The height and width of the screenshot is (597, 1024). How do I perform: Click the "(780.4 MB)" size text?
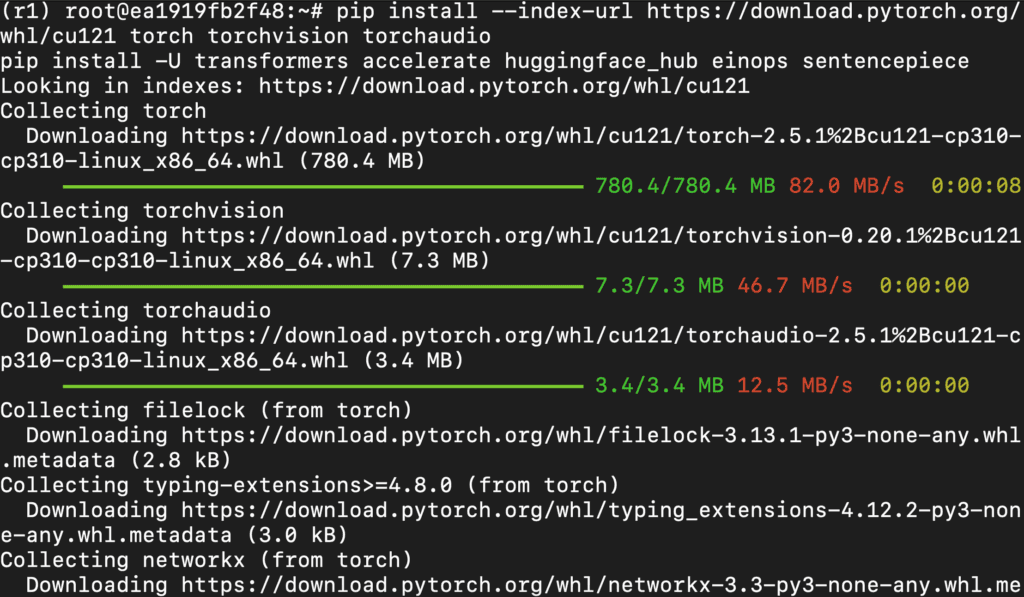click(x=362, y=161)
